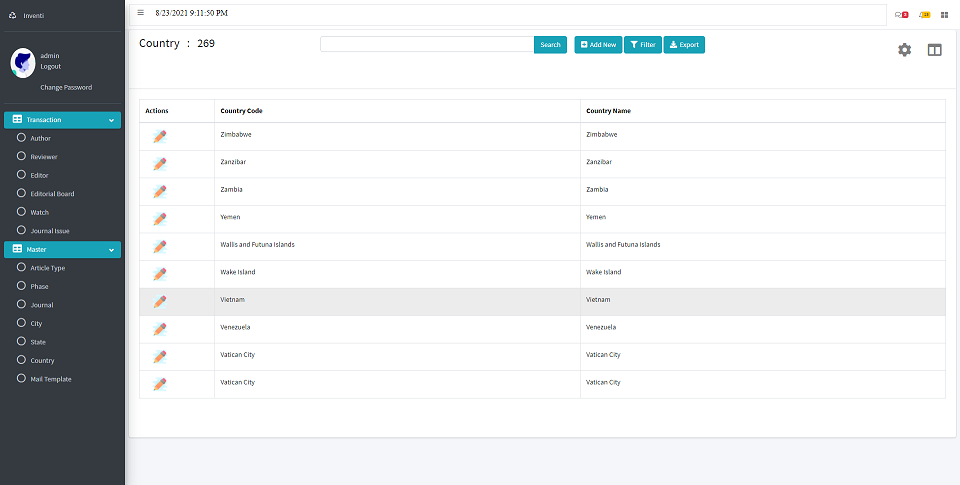This screenshot has height=485, width=960.
Task: Open the settings gear icon
Action: tap(904, 50)
